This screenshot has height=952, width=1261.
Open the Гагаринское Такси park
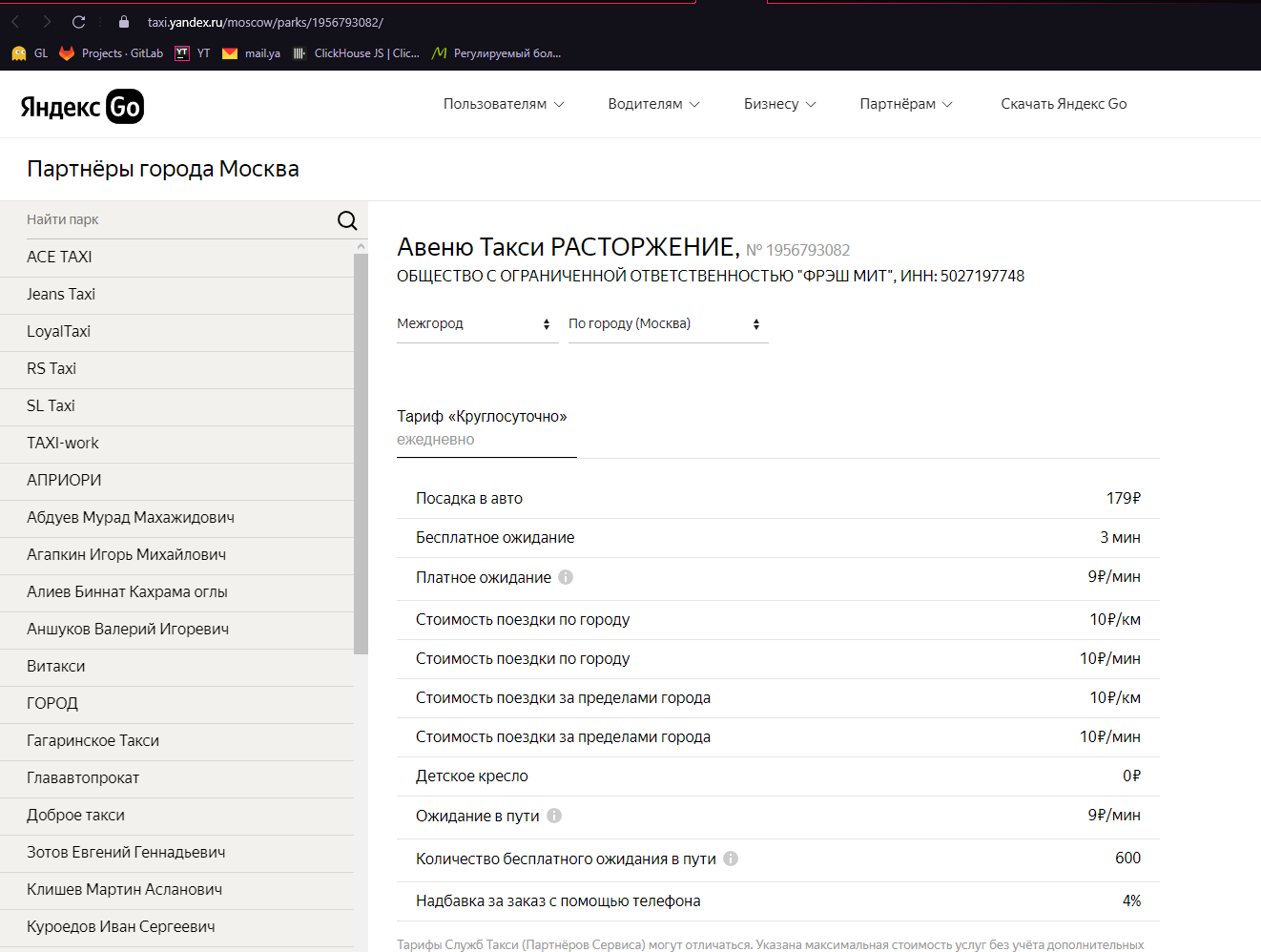[93, 741]
